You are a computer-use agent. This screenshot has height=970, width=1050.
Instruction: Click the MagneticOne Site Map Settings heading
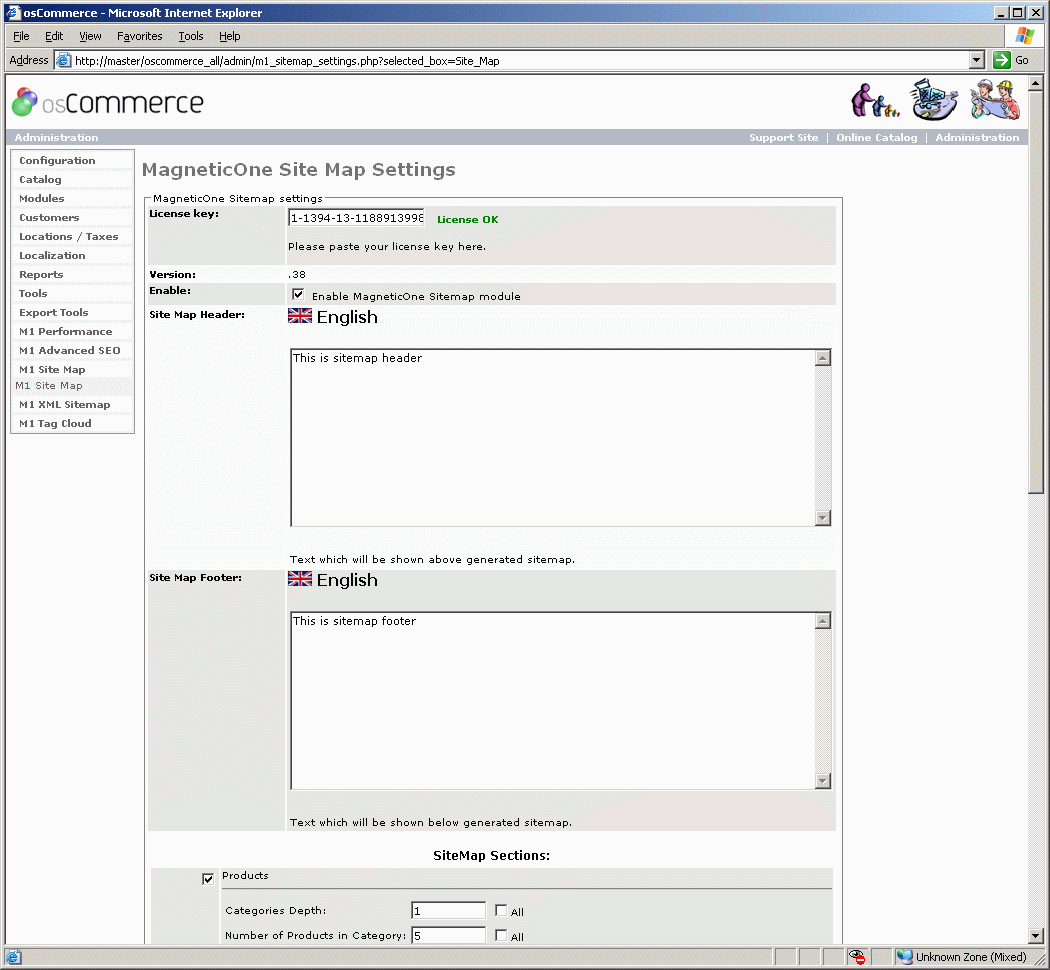pyautogui.click(x=299, y=169)
